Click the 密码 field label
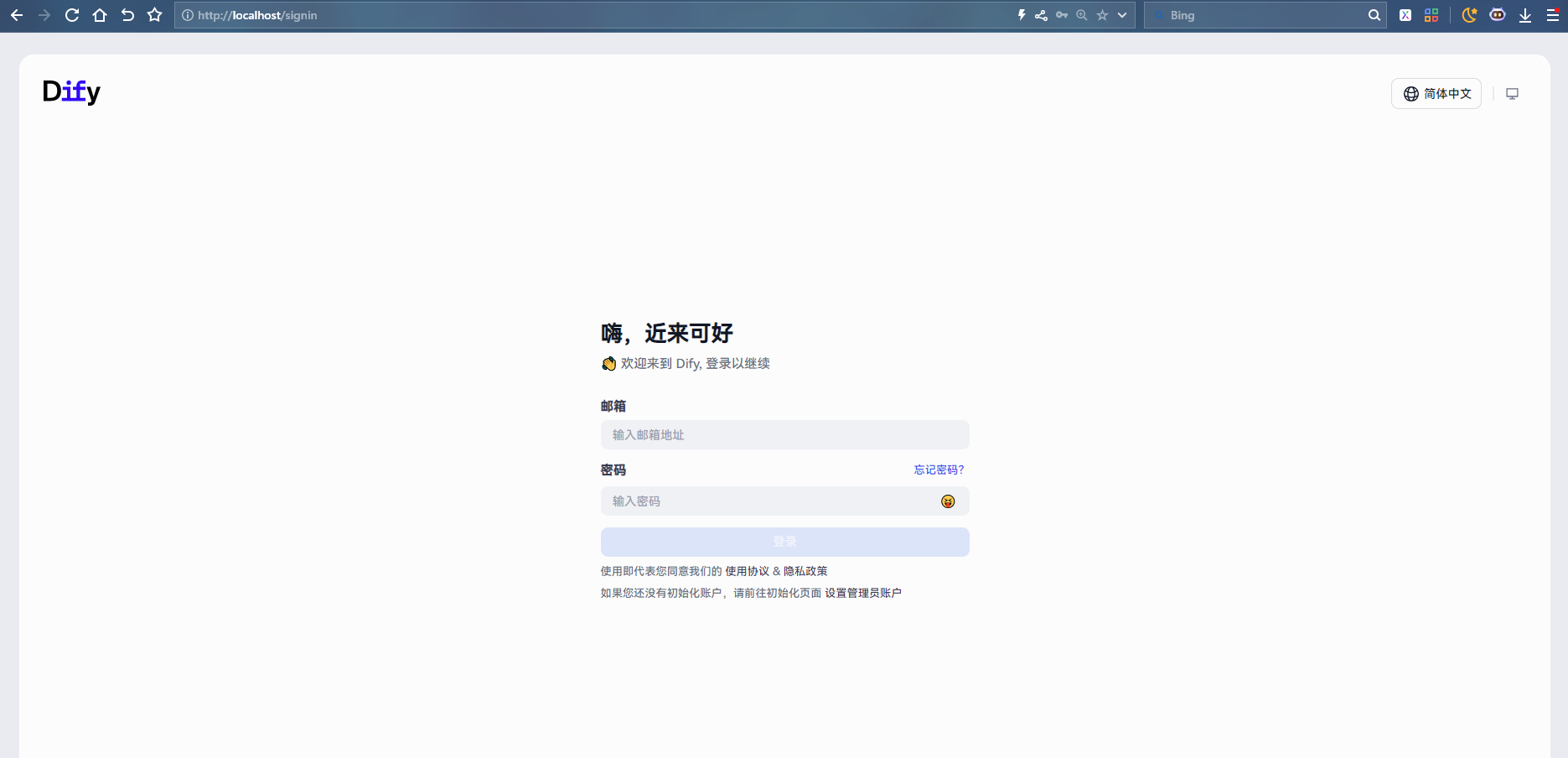Image resolution: width=1568 pixels, height=758 pixels. point(613,470)
